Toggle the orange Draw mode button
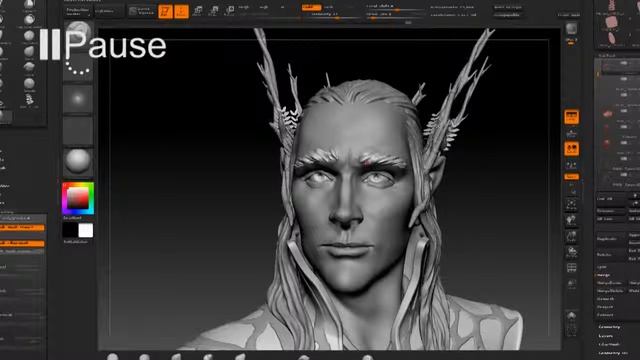This screenshot has width=640, height=360. point(181,11)
